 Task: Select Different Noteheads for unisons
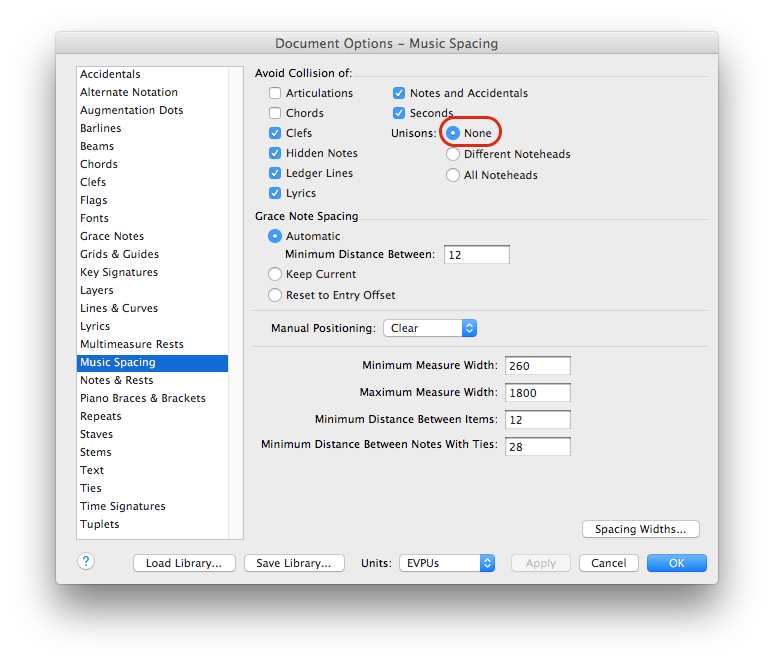coord(453,155)
